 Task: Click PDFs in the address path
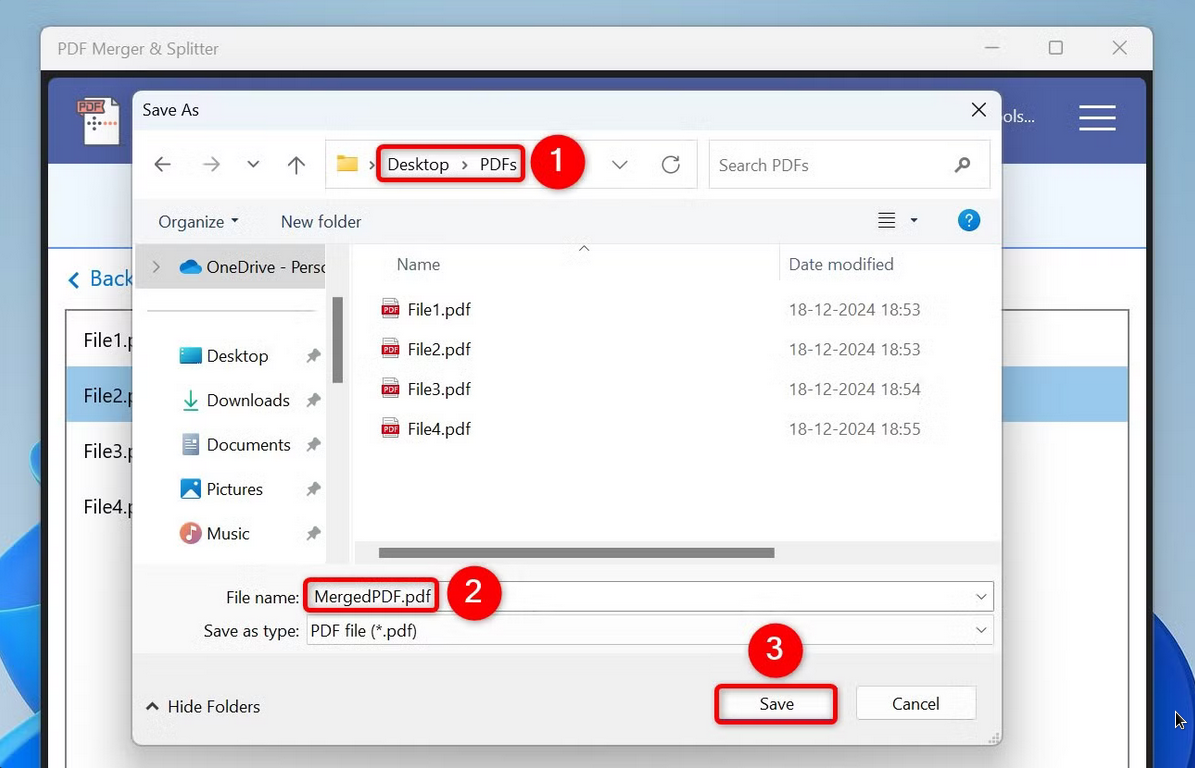(x=498, y=165)
